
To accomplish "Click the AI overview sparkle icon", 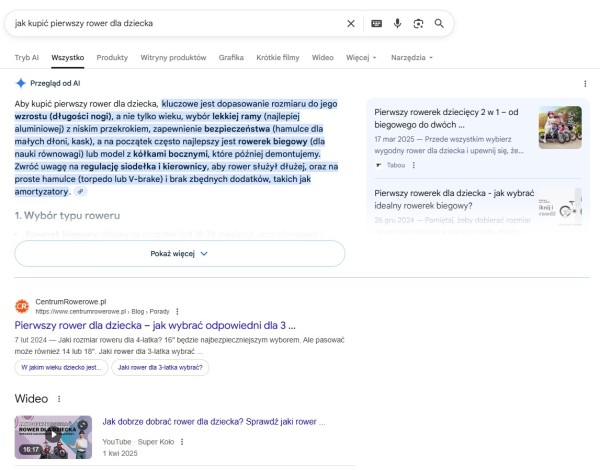I will click(21, 83).
